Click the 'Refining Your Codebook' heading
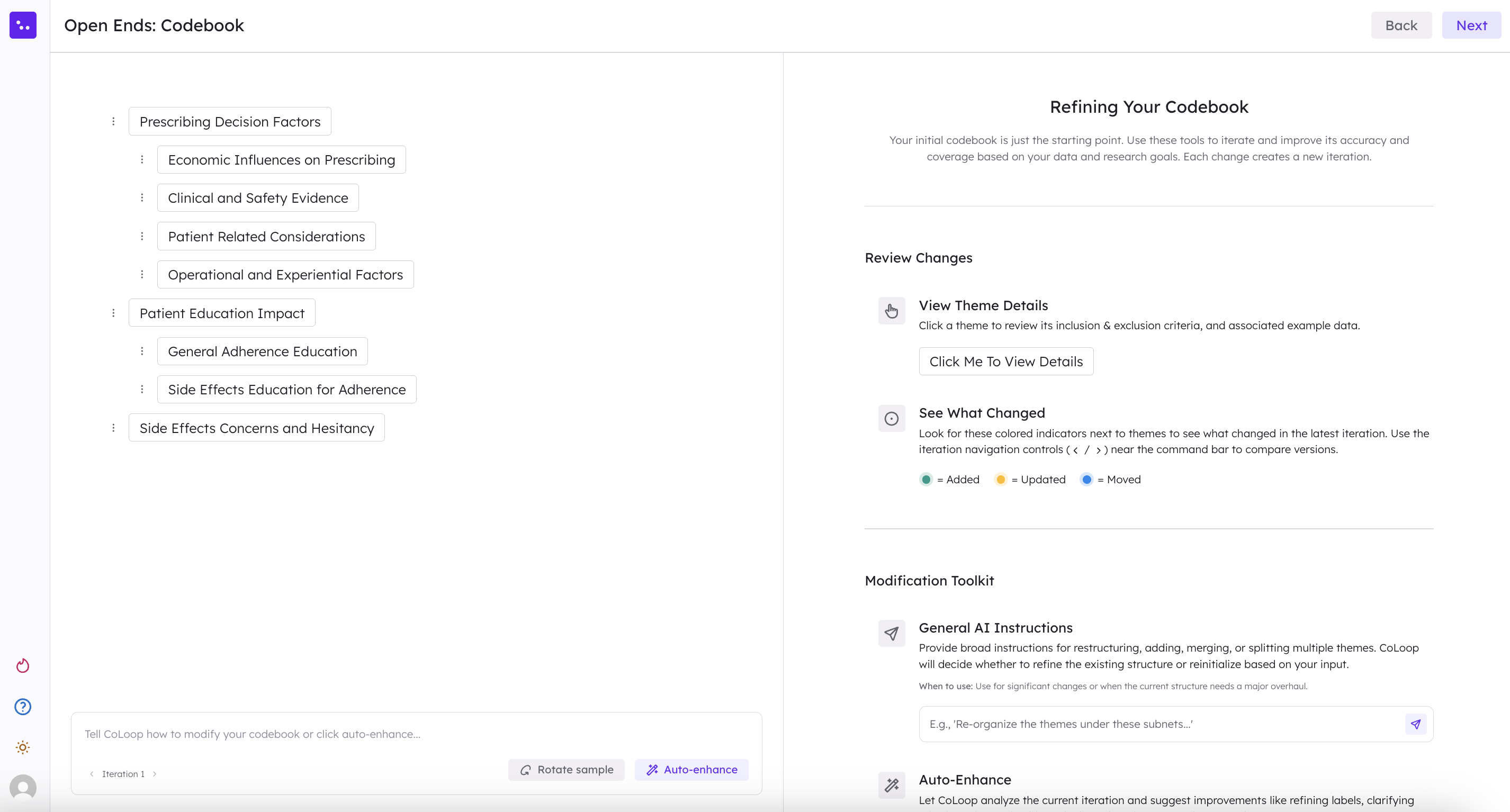Image resolution: width=1510 pixels, height=812 pixels. coord(1149,106)
